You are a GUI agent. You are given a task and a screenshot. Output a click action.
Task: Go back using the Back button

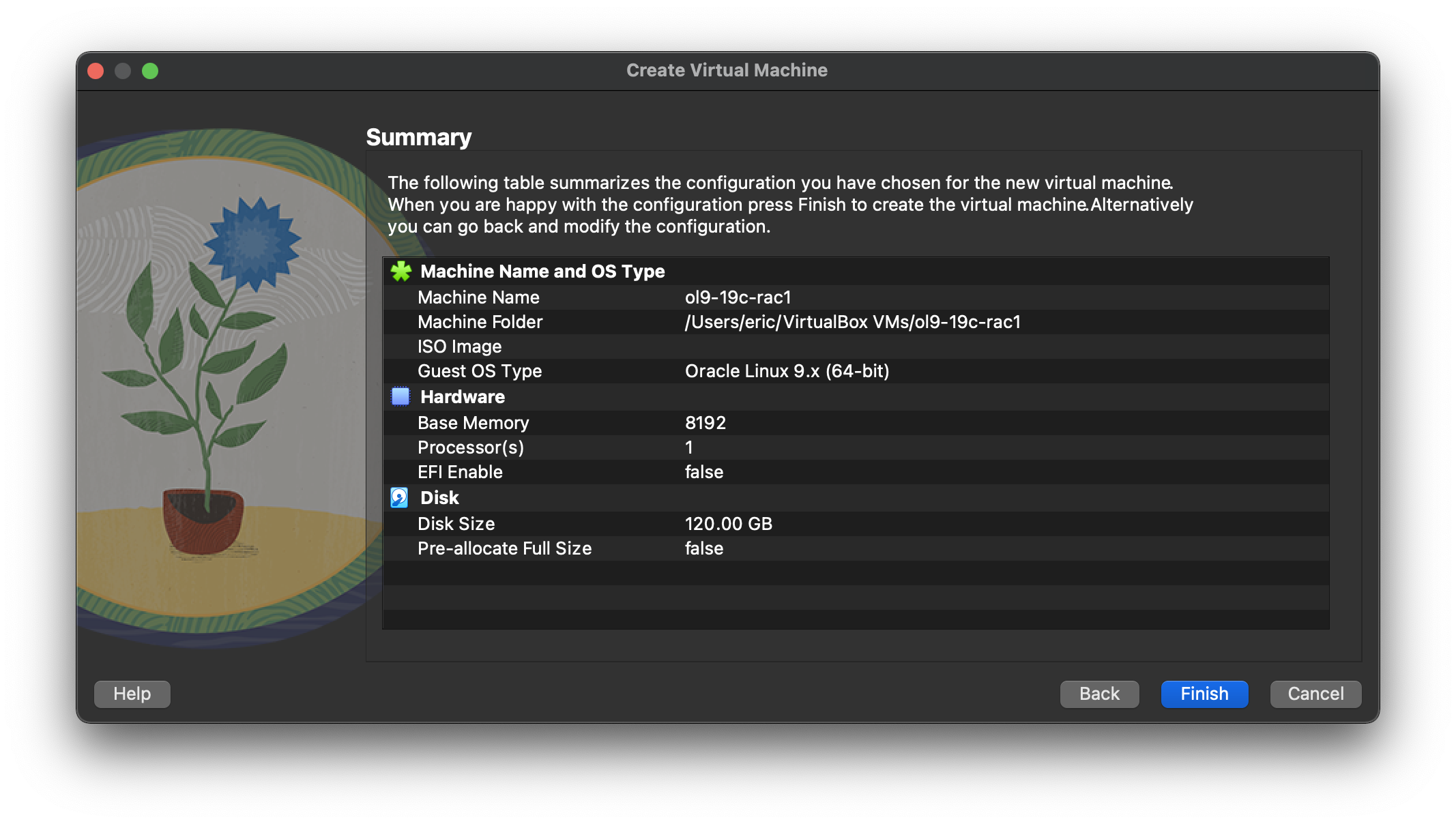click(x=1099, y=694)
